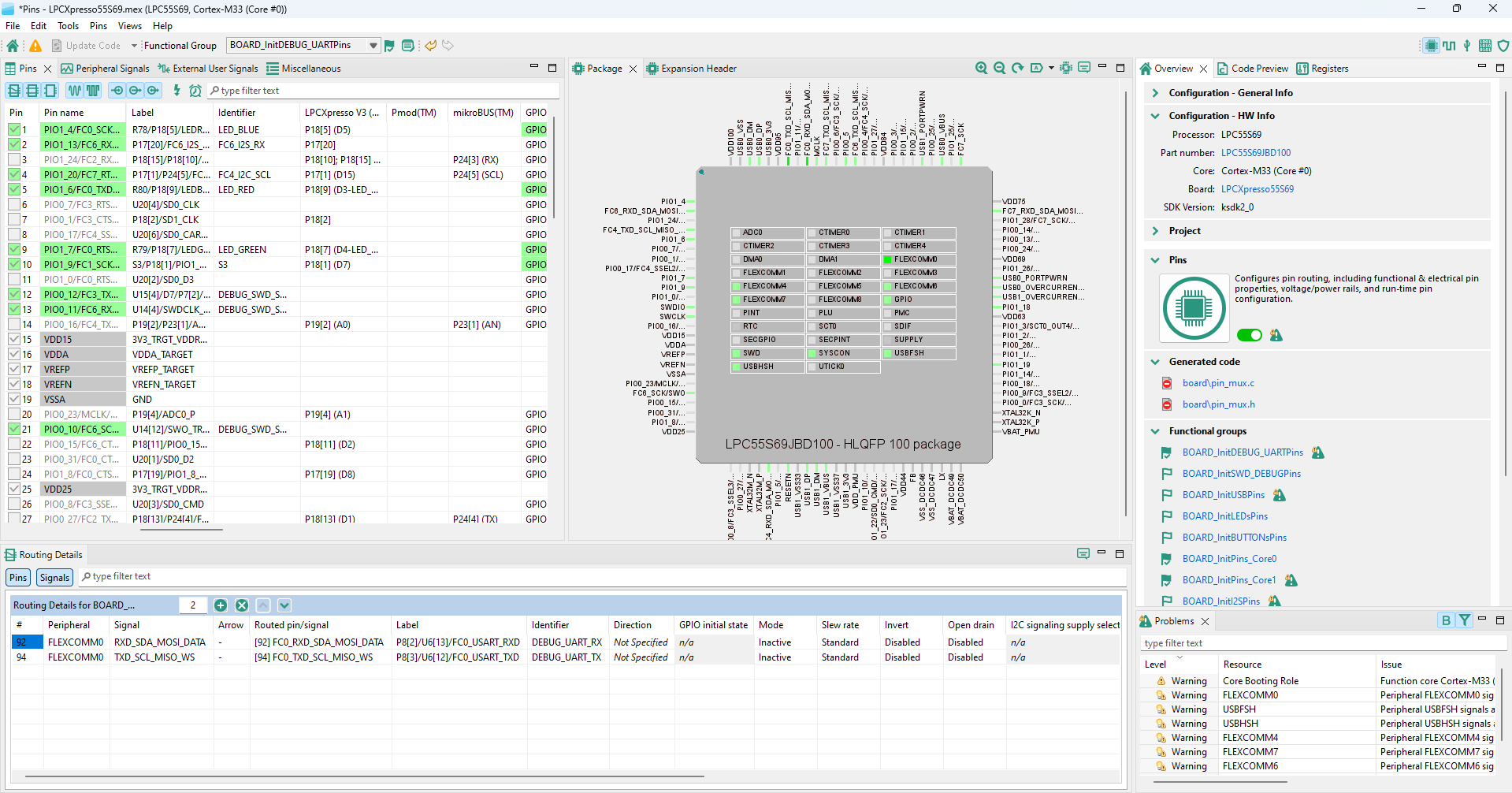This screenshot has height=793, width=1512.
Task: Open the Views menu
Action: click(x=130, y=26)
